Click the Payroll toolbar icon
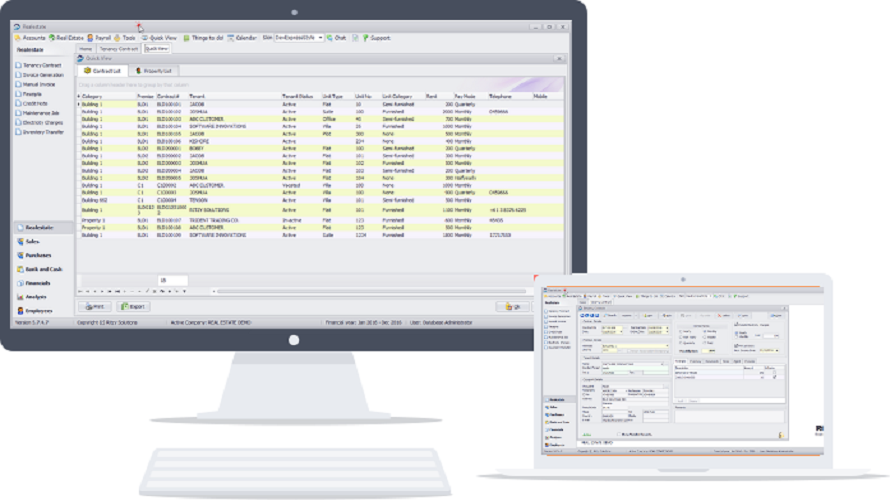890x500 pixels. point(99,38)
